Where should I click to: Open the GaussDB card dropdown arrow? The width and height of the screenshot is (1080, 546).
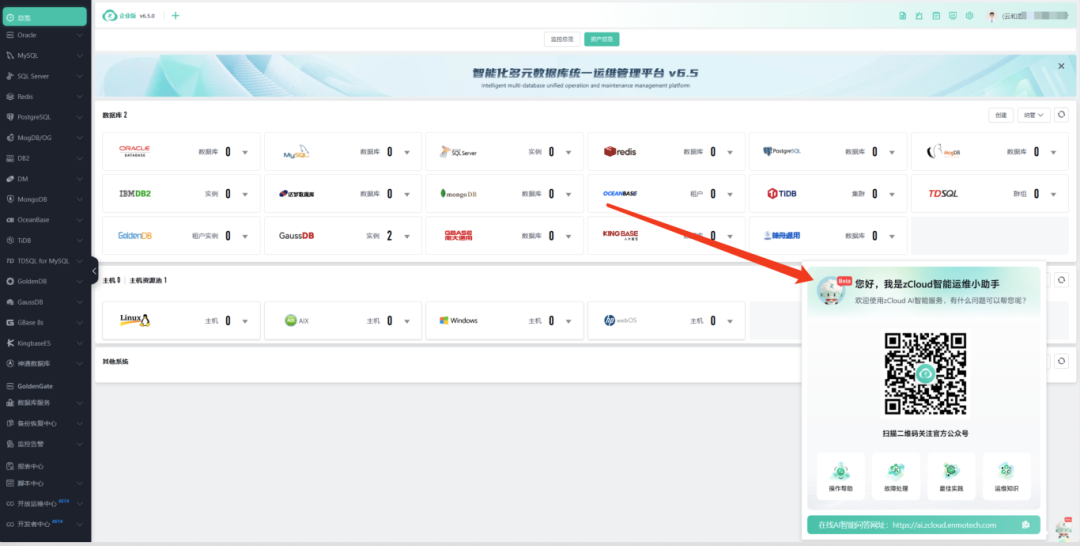click(407, 236)
